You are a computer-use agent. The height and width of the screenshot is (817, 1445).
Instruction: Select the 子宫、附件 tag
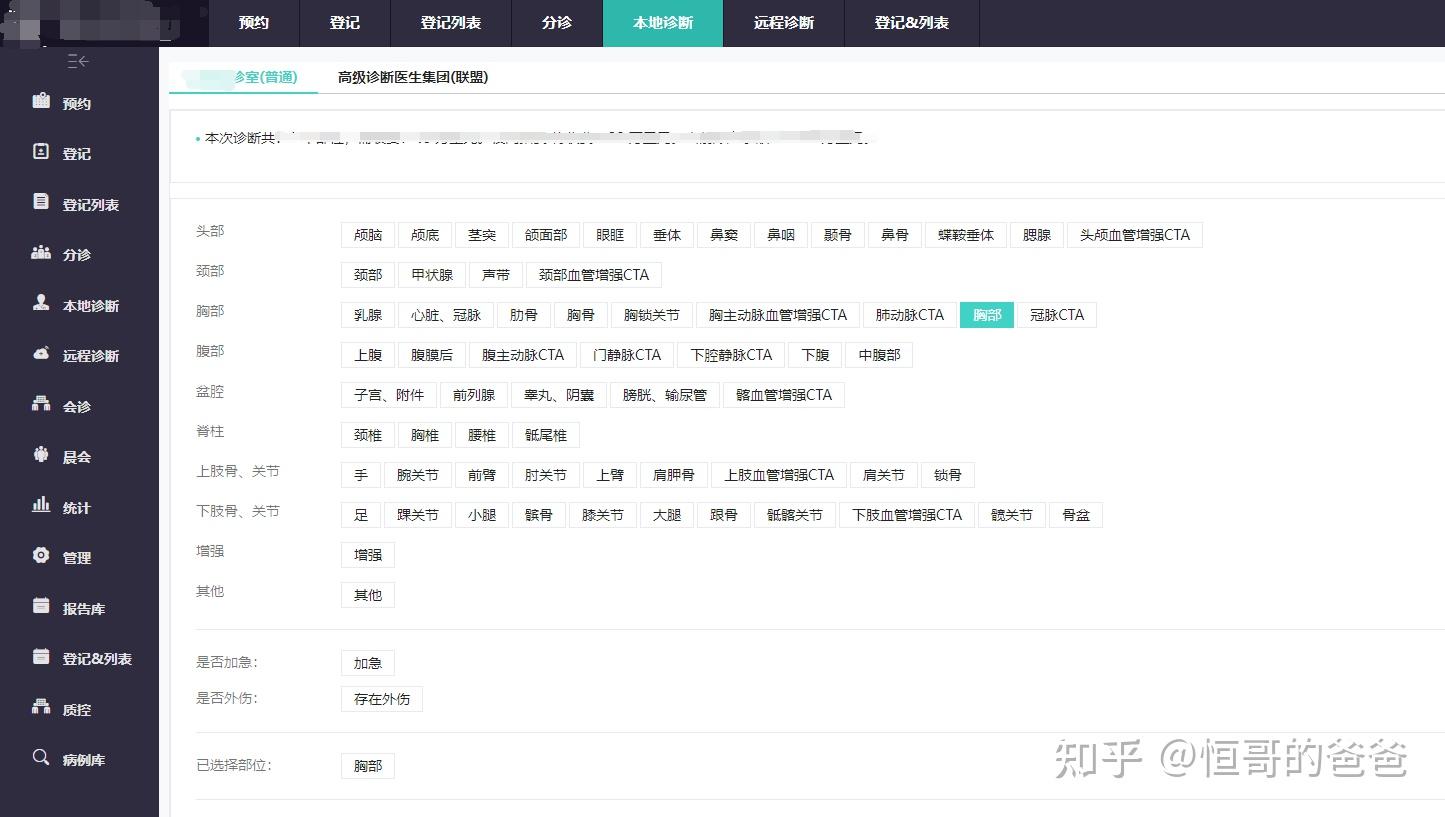[389, 395]
